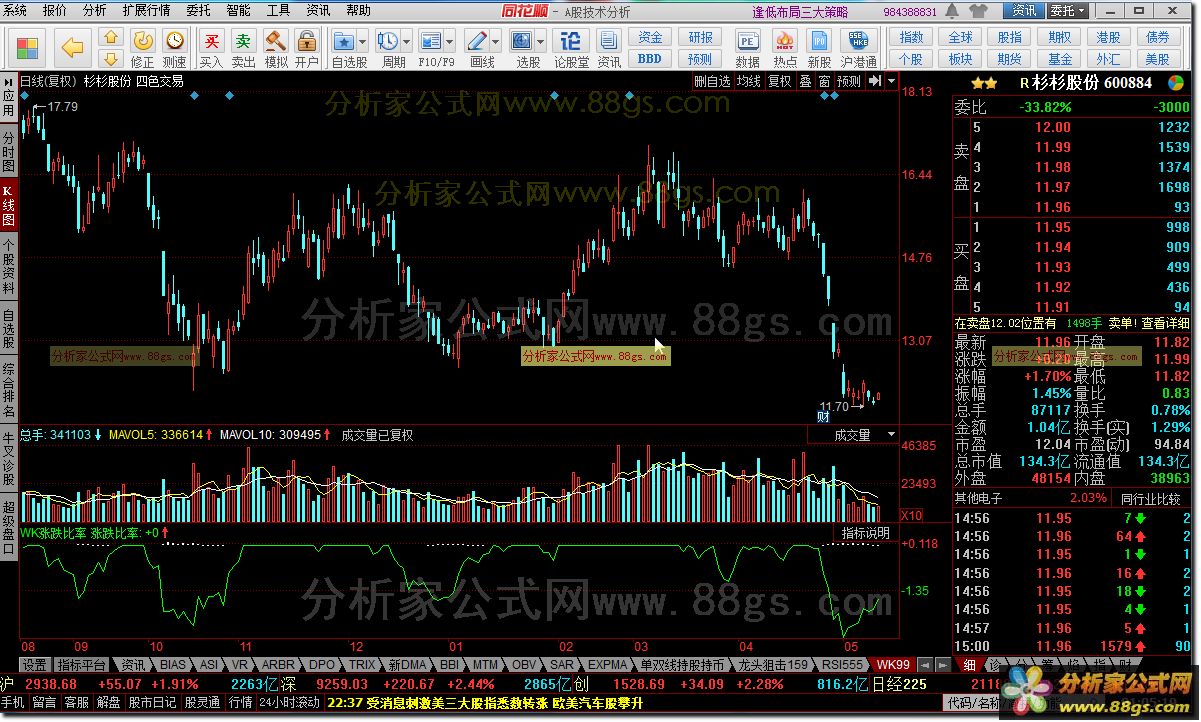The image size is (1201, 722).
Task: Switch to the 分时图 side tab
Action: point(9,152)
